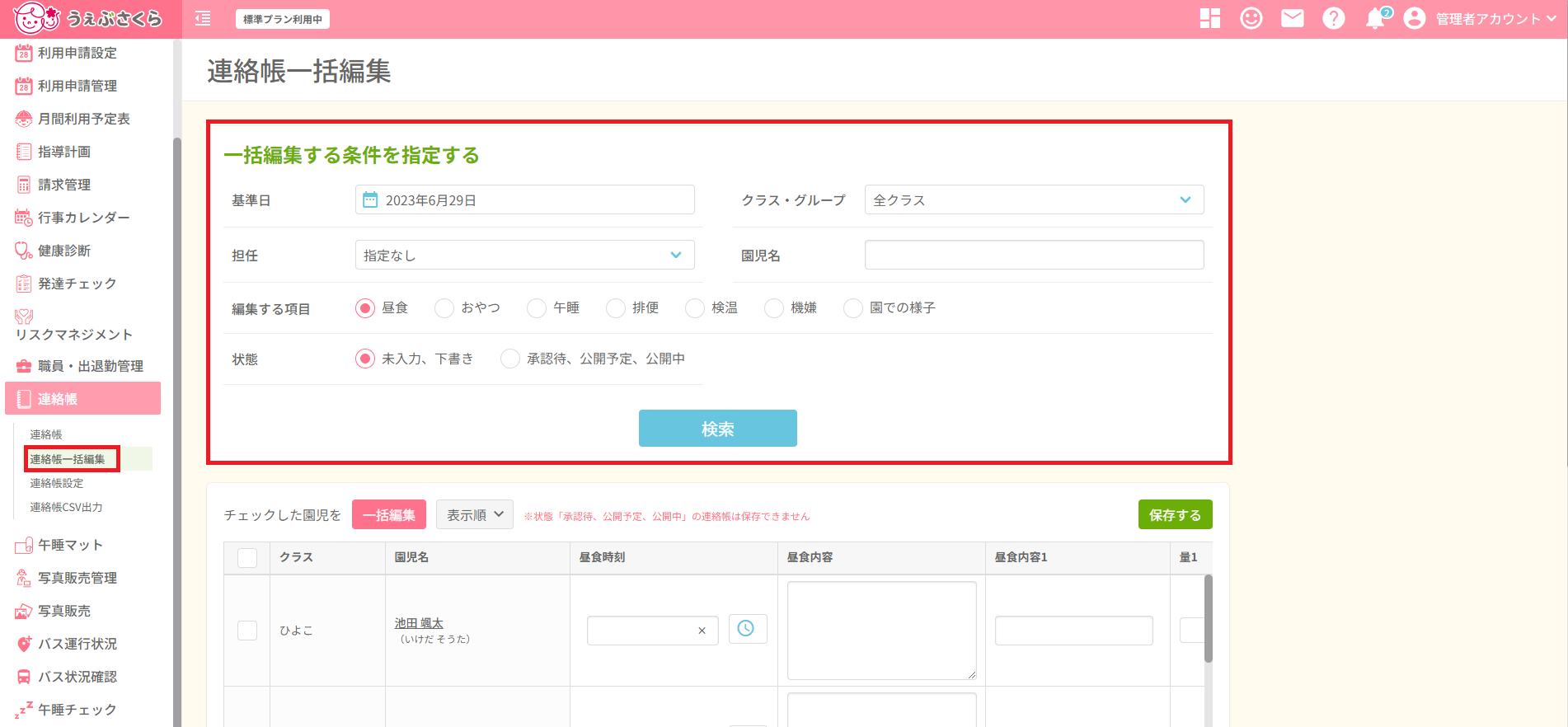
Task: Open 連絡帳CSV出力 in the sidebar
Action: (67, 507)
